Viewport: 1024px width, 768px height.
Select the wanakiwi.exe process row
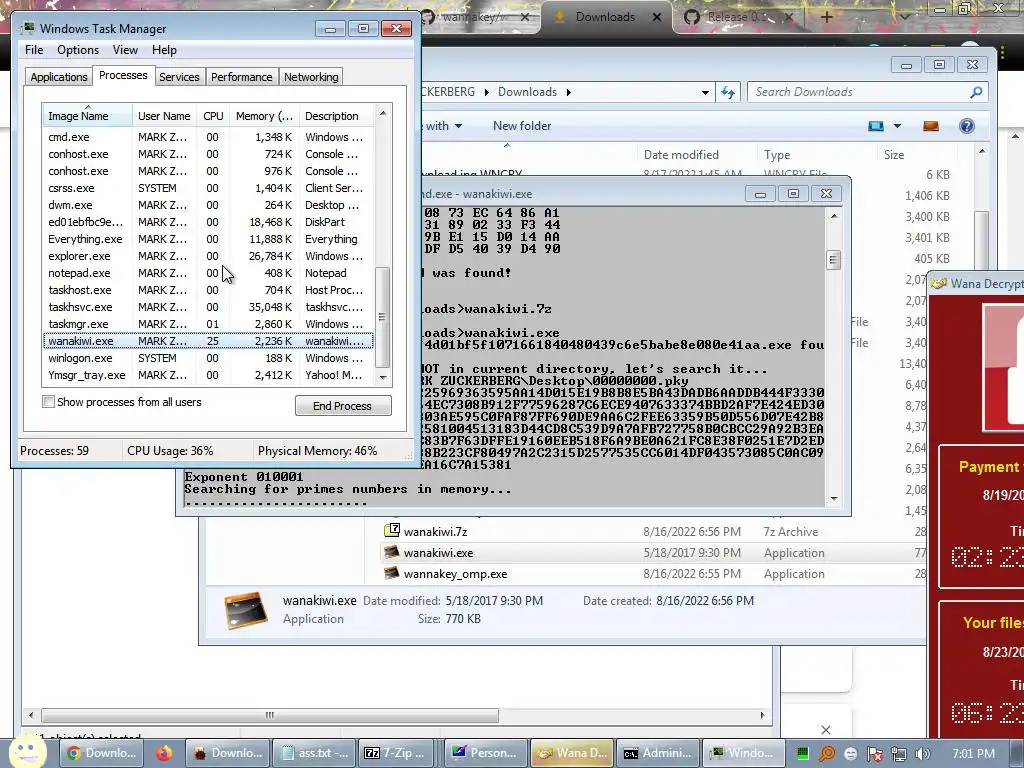click(x=208, y=341)
